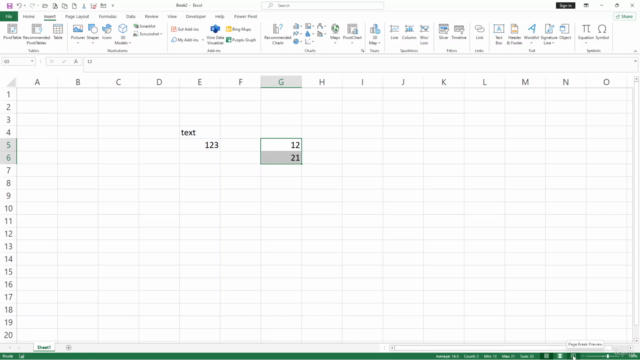
Task: Customize Quick Access Toolbar dropdown arrow
Action: click(x=113, y=6)
